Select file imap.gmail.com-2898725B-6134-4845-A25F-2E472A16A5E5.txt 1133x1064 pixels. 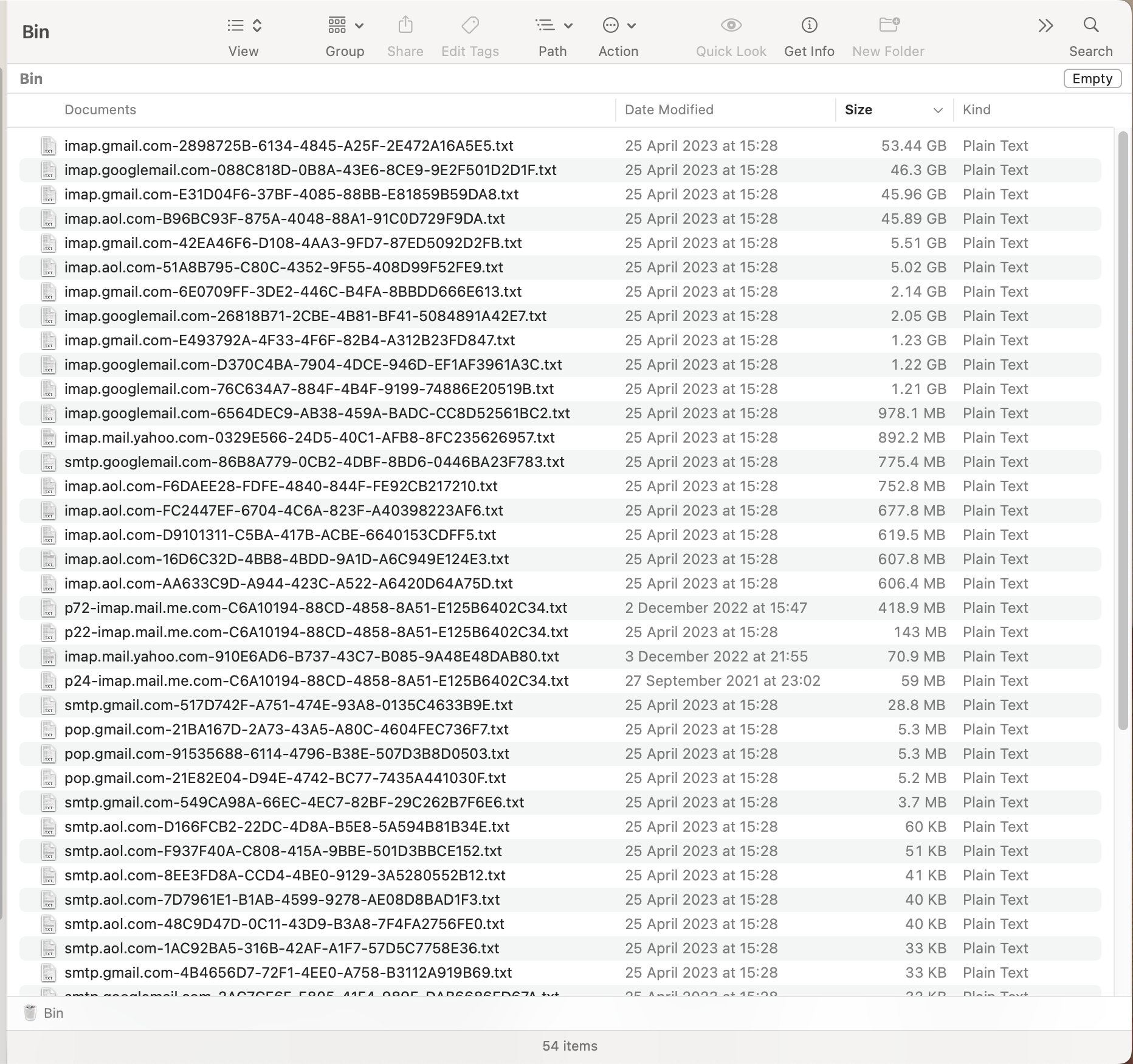point(289,146)
